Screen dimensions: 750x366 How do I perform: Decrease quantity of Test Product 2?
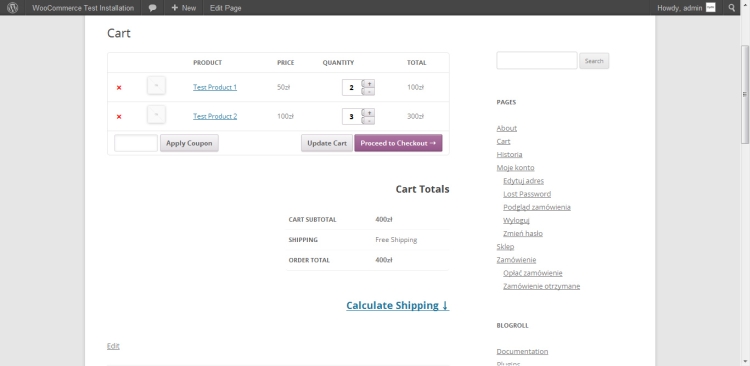[x=368, y=121]
